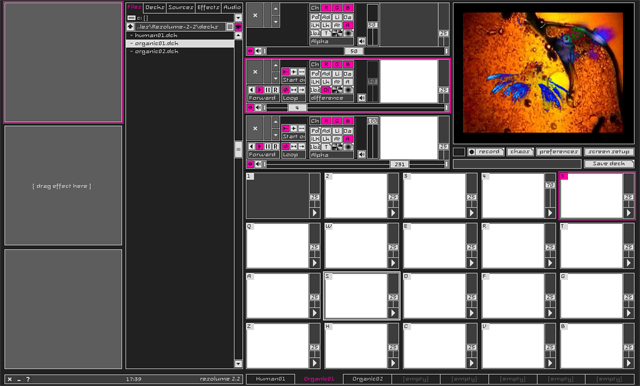Image resolution: width=640 pixels, height=386 pixels.
Task: Click the bottom layer timeline slider at 281
Action: coord(399,164)
